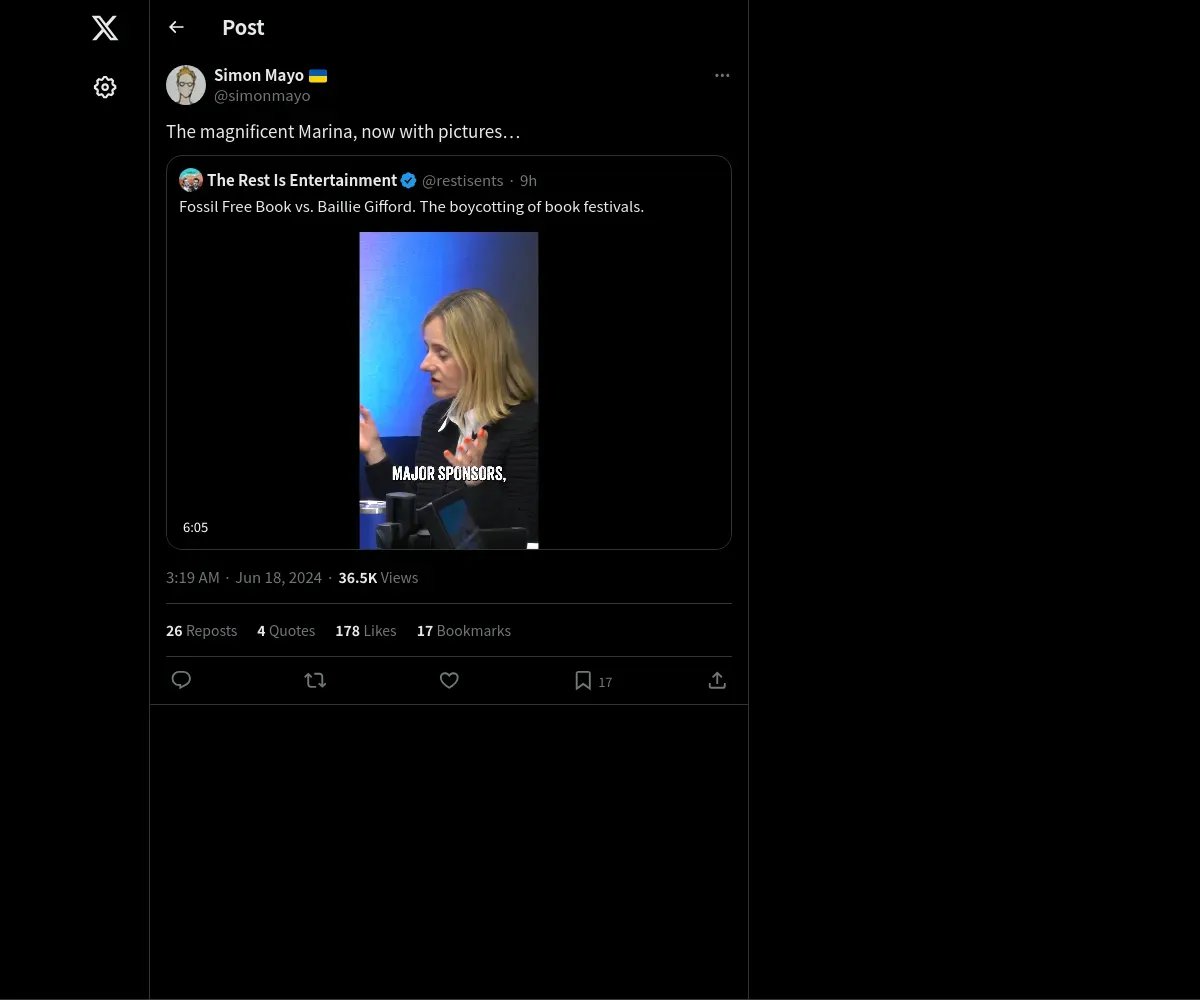1200x1000 pixels.
Task: Open the X home logo
Action: point(105,28)
